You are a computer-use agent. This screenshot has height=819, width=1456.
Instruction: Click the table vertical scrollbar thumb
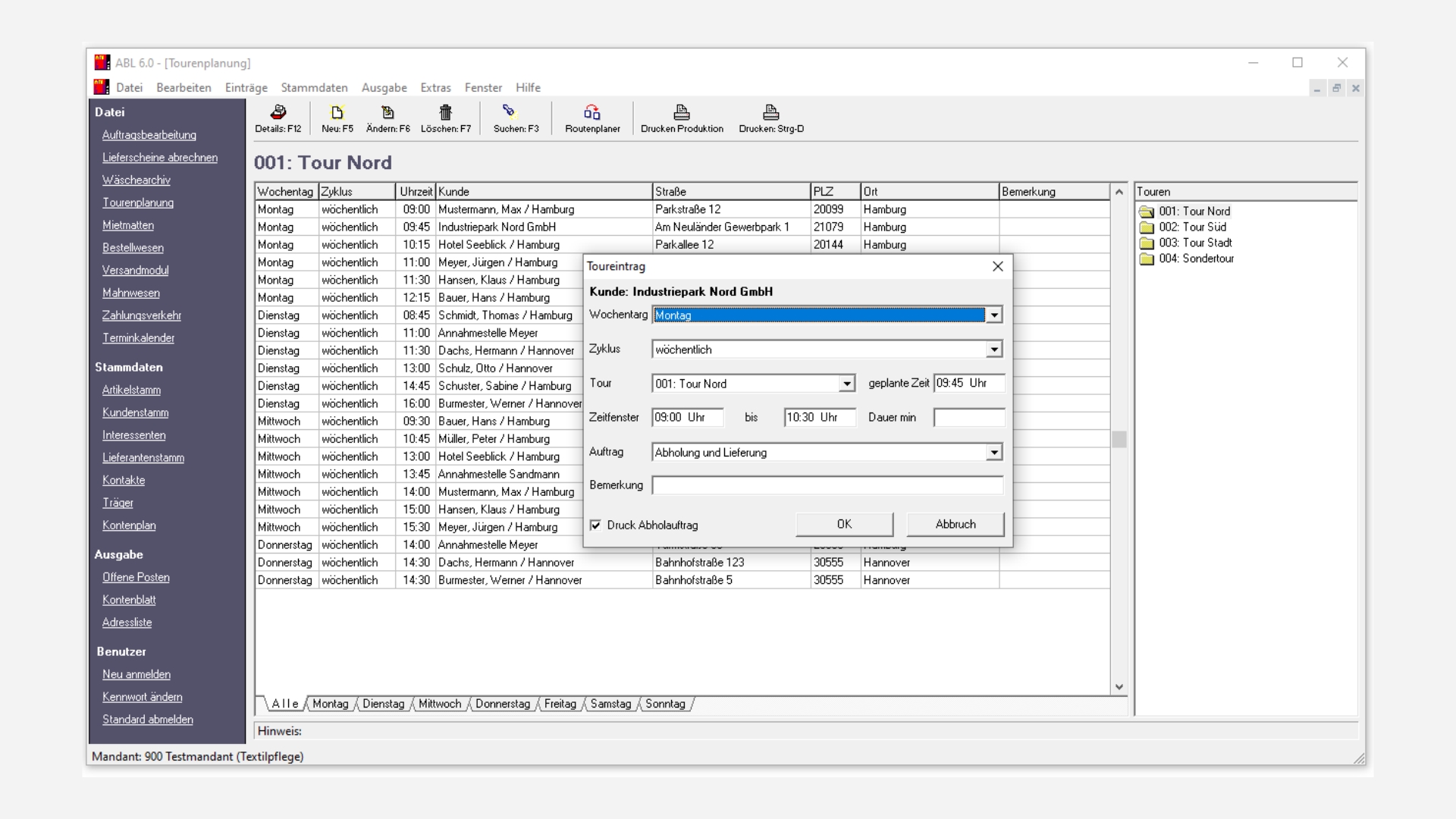point(1119,439)
